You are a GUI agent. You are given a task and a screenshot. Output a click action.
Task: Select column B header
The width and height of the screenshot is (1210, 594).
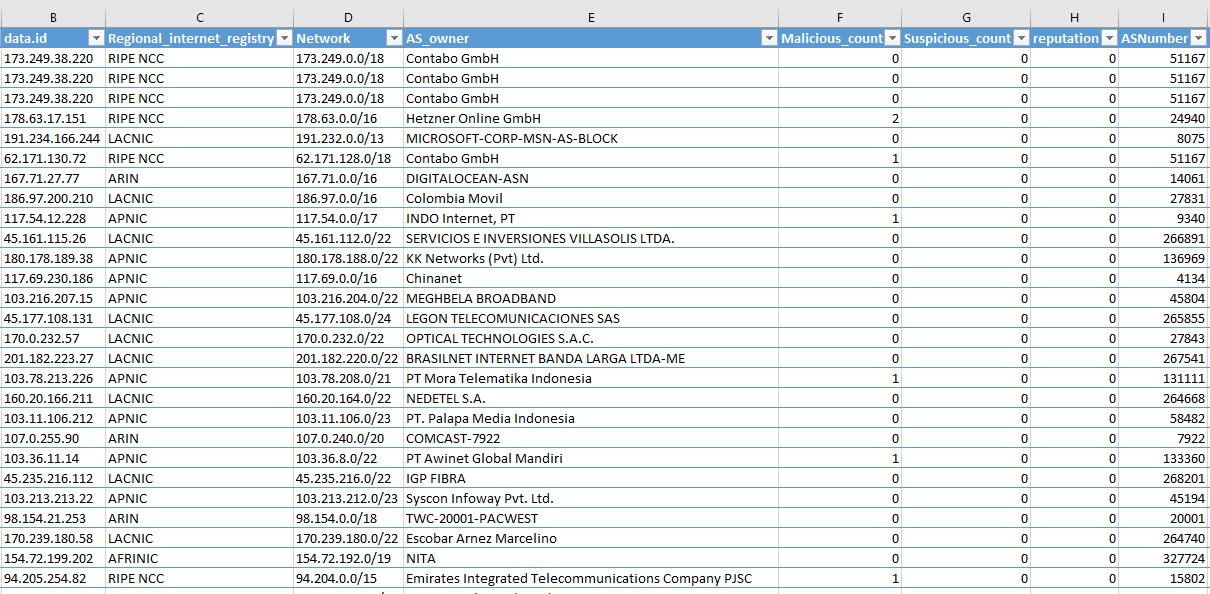click(53, 17)
